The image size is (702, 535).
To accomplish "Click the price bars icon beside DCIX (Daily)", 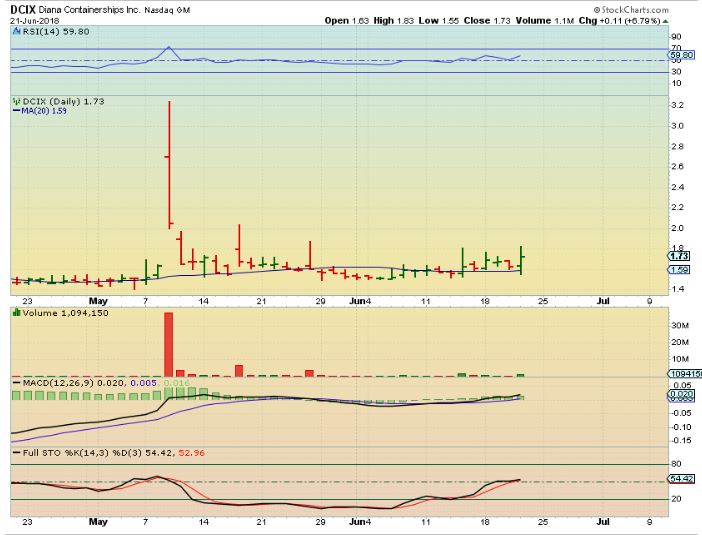I will point(17,101).
